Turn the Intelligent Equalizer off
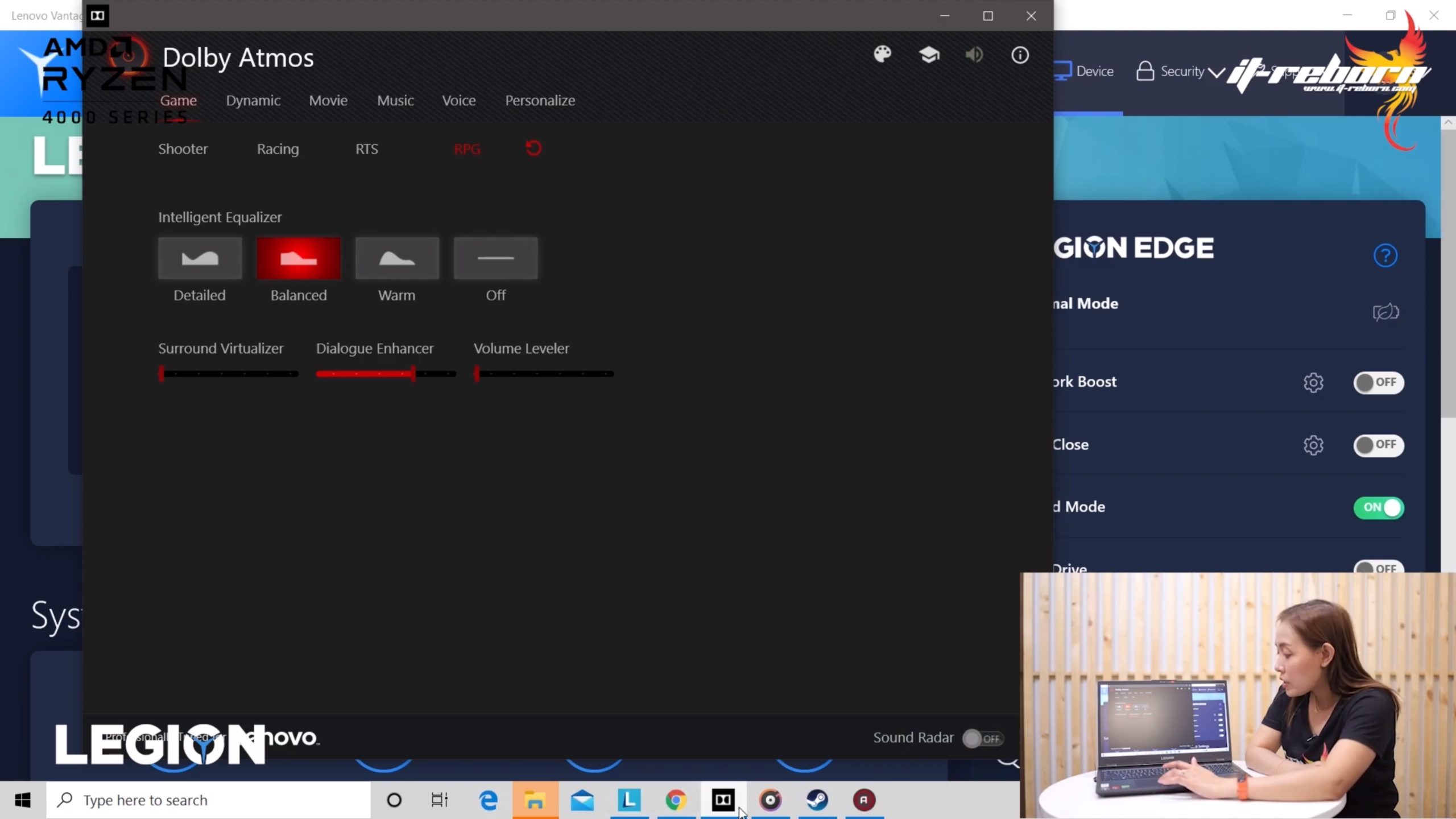 [495, 258]
